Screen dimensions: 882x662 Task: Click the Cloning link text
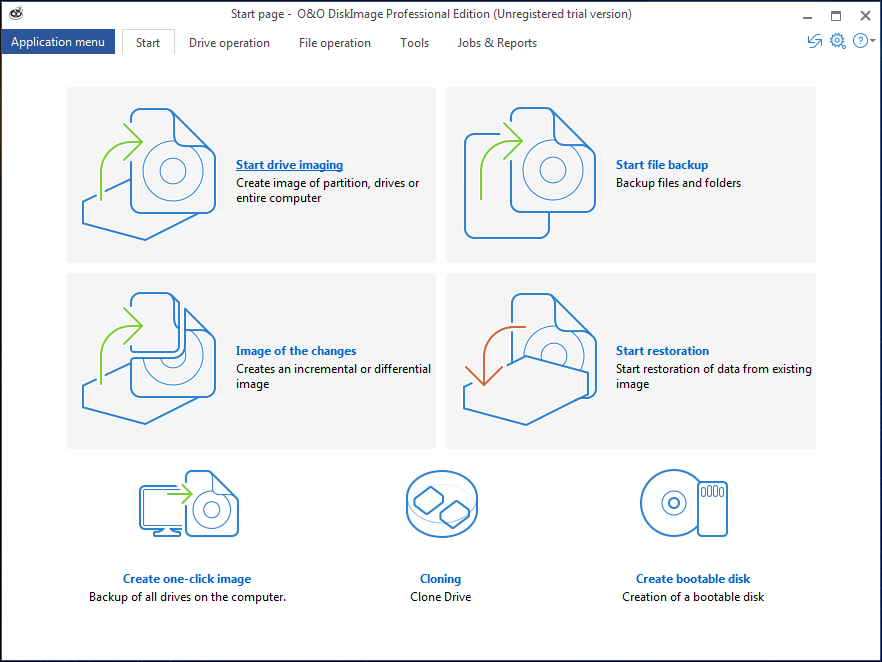(x=440, y=579)
